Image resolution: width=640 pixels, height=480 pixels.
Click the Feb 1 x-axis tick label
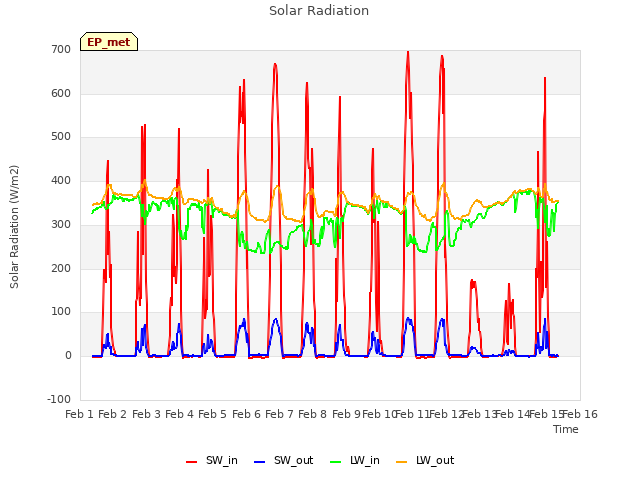click(x=80, y=414)
